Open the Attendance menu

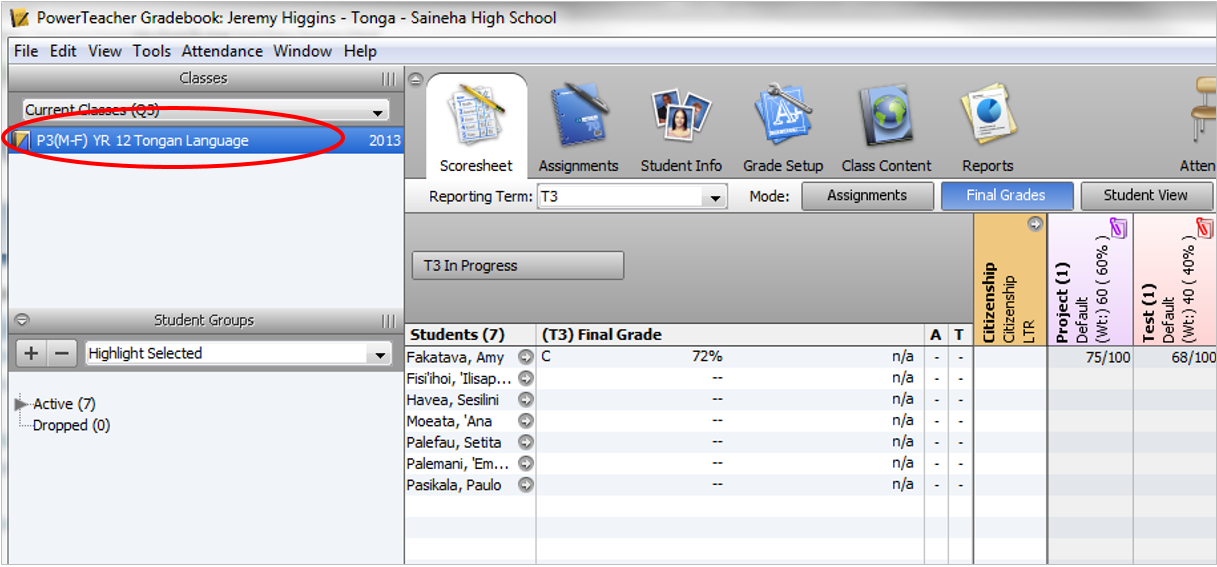pyautogui.click(x=222, y=51)
